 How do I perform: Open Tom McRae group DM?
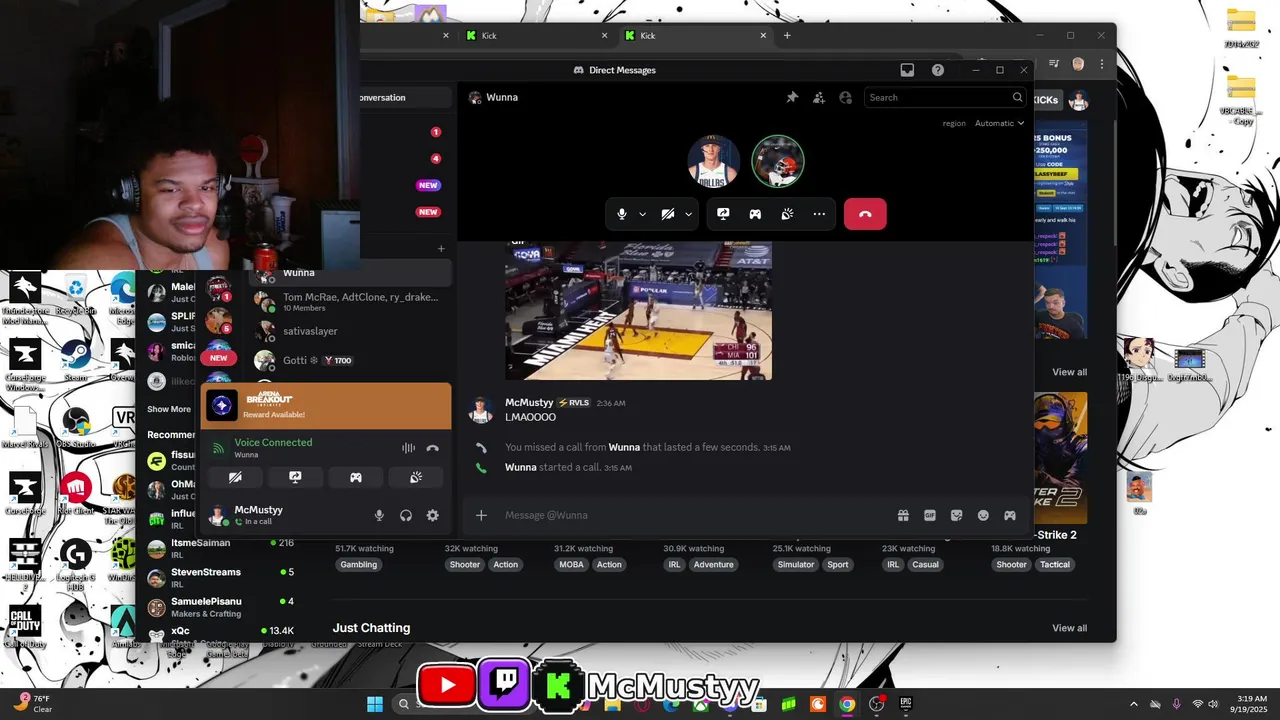(350, 301)
